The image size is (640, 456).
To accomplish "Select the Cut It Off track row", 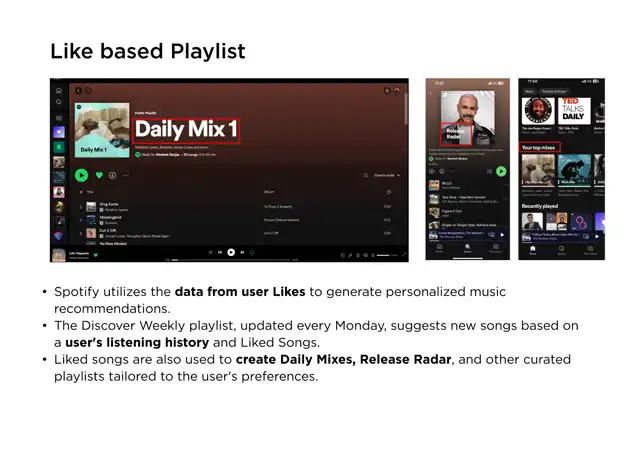I will [236, 233].
